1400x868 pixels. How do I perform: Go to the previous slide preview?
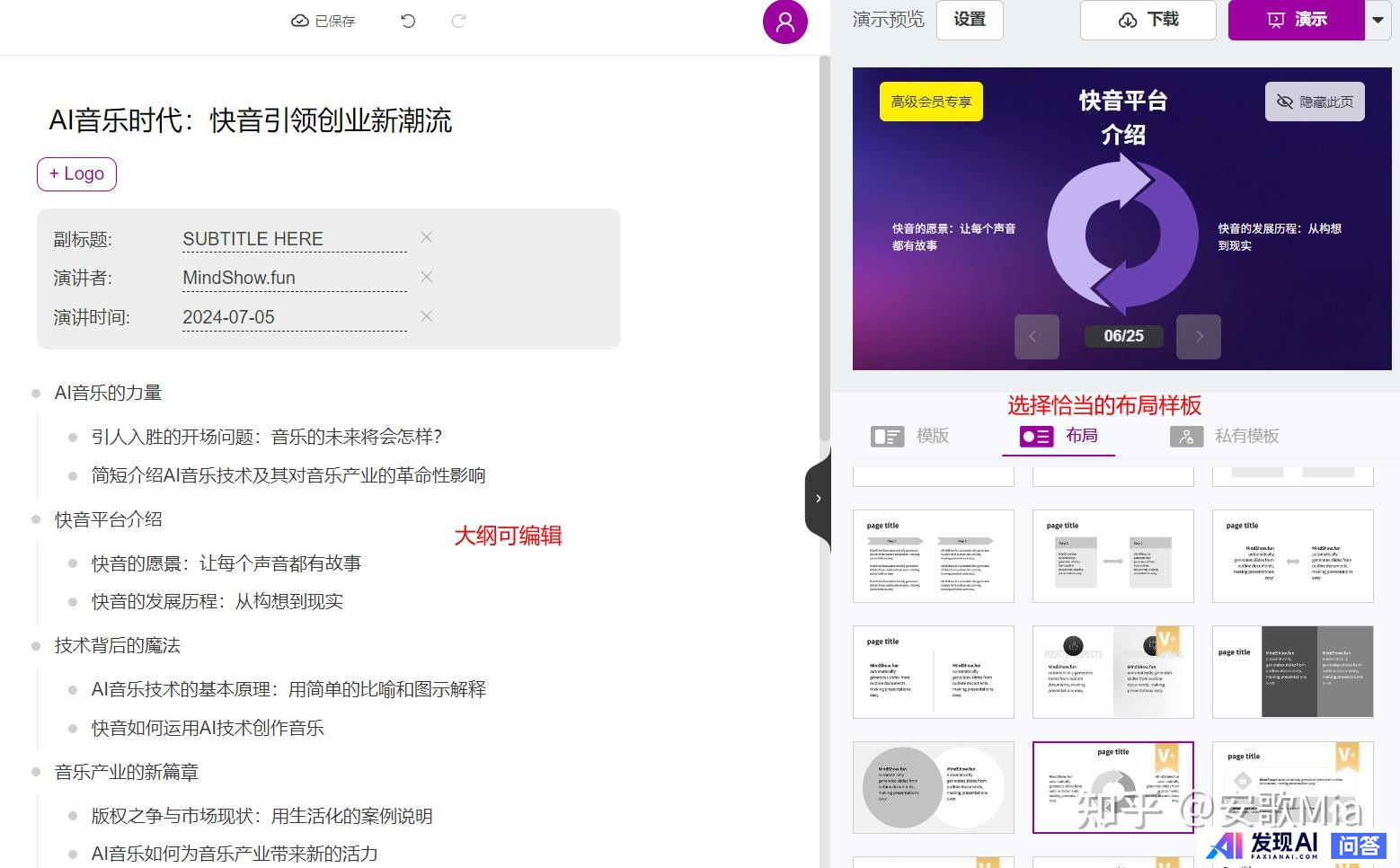pyautogui.click(x=1036, y=336)
